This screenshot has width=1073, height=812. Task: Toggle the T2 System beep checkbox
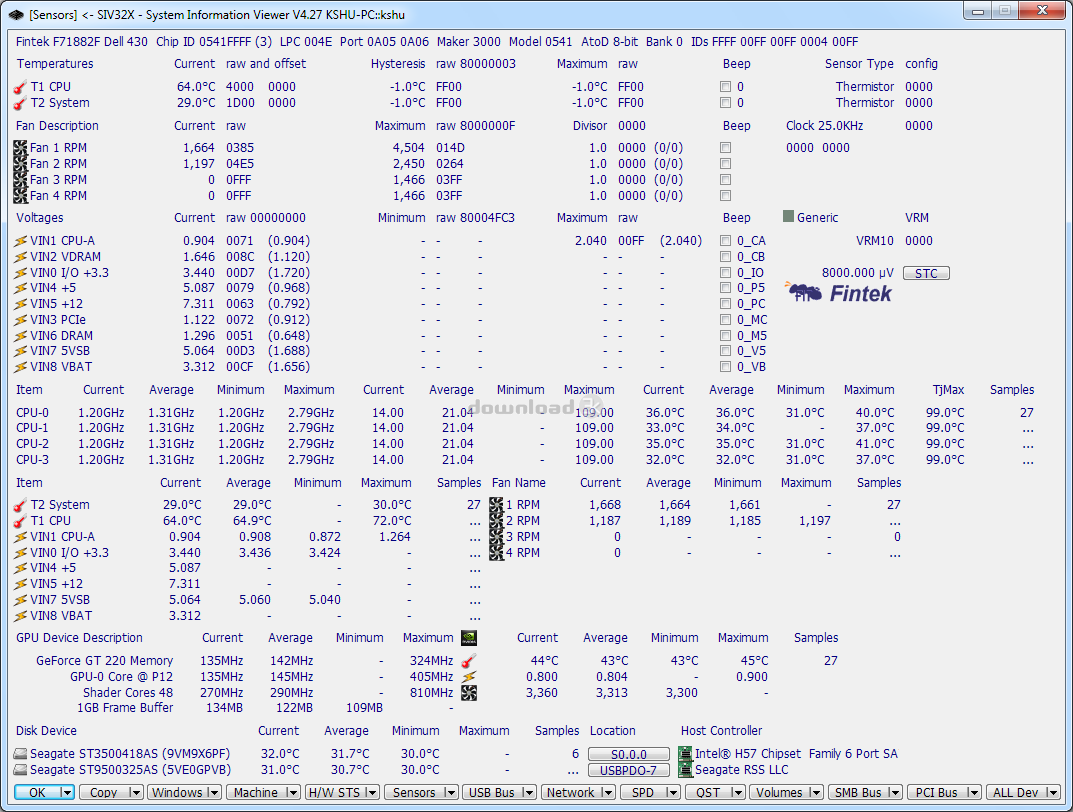(x=725, y=103)
